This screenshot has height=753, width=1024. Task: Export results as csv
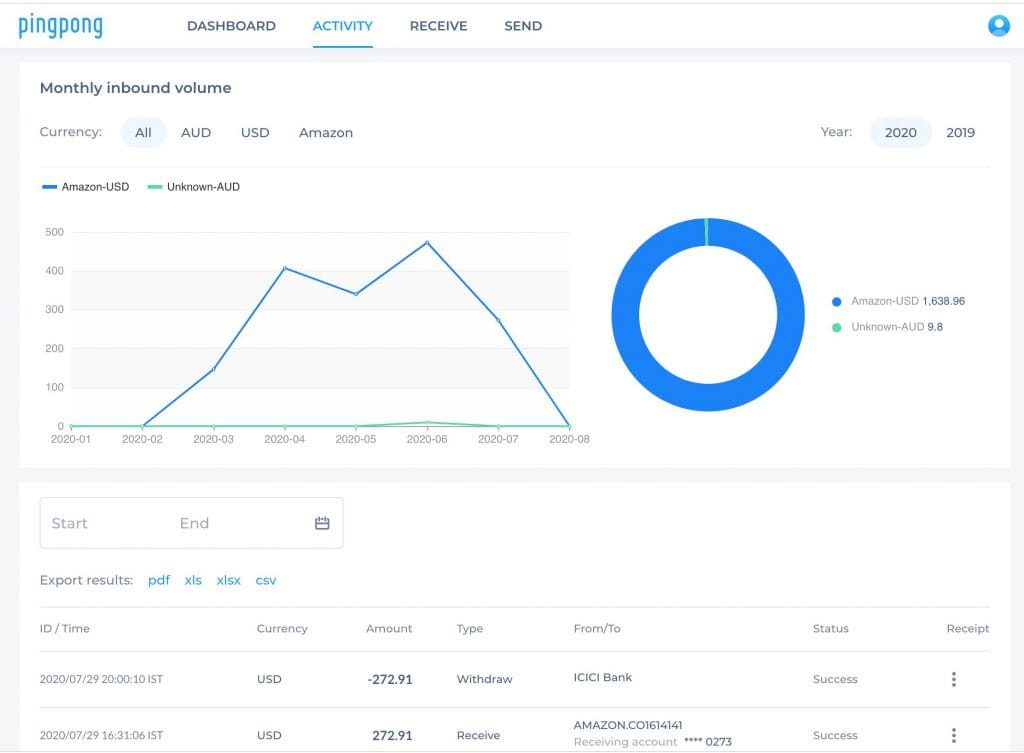pos(266,580)
